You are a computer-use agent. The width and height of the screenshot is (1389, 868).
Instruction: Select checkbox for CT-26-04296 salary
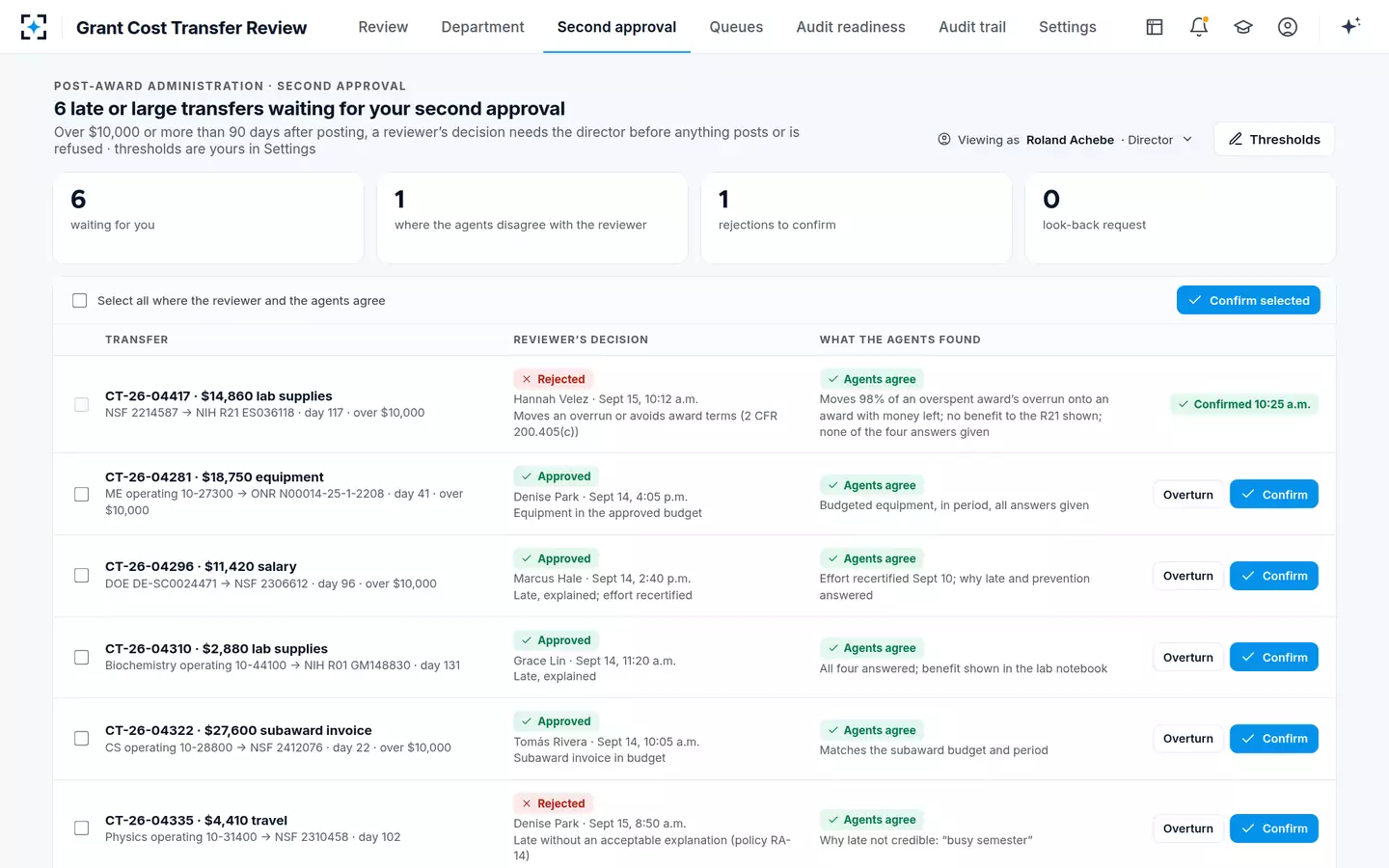(82, 576)
